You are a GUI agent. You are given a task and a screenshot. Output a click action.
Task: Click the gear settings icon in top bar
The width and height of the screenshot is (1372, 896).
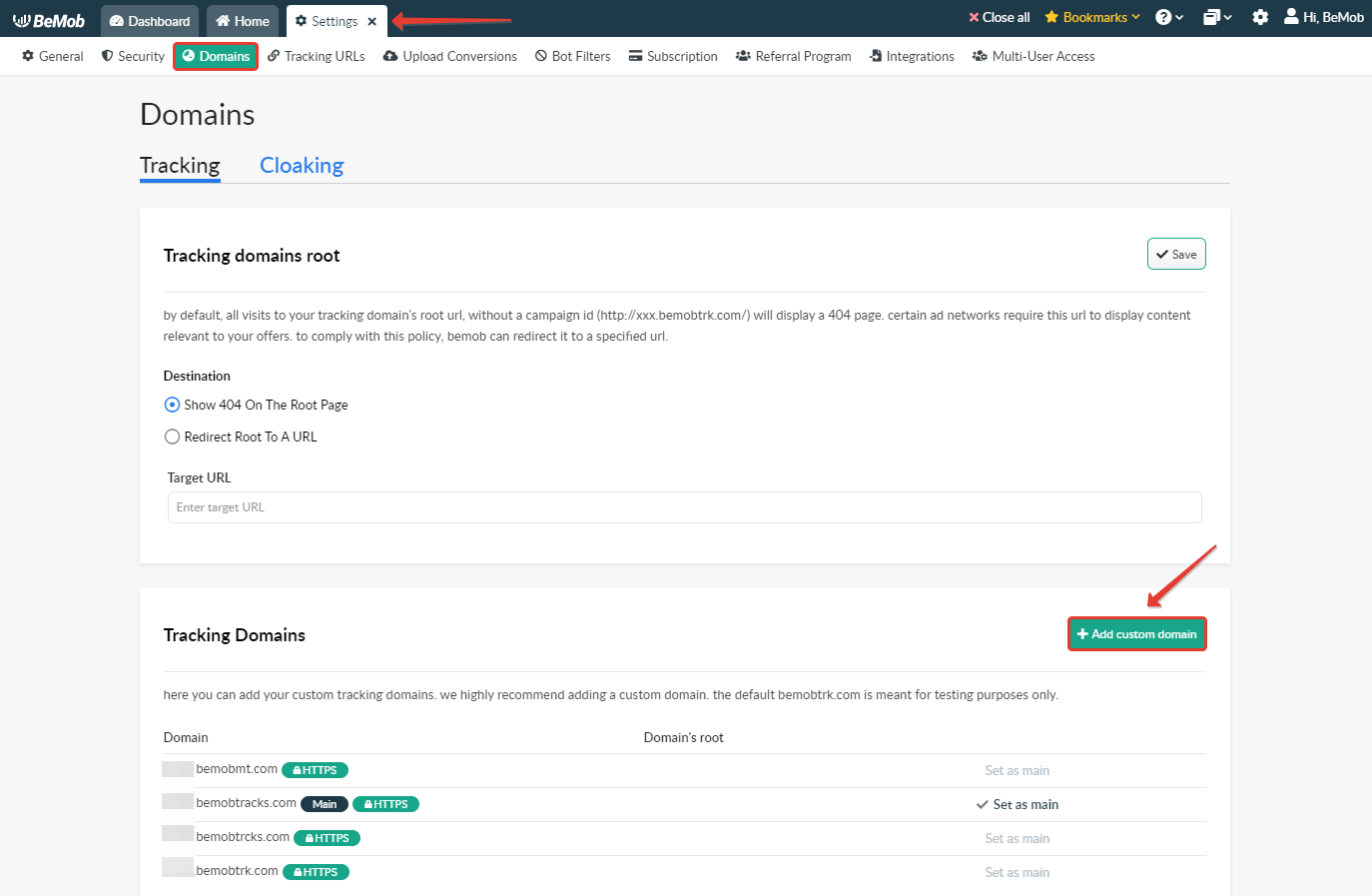1260,17
